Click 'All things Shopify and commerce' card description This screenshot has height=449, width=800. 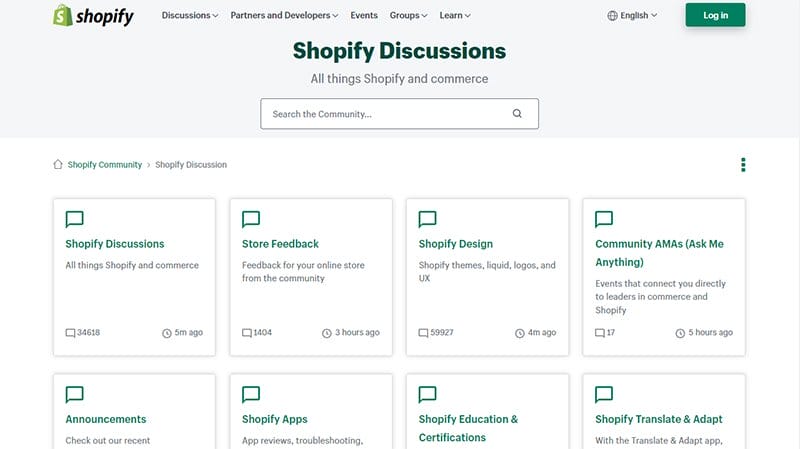[x=132, y=265]
